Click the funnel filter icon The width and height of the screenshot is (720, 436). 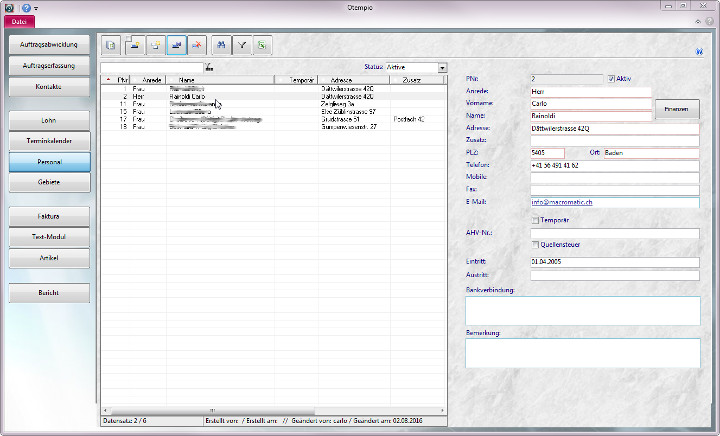(x=243, y=45)
